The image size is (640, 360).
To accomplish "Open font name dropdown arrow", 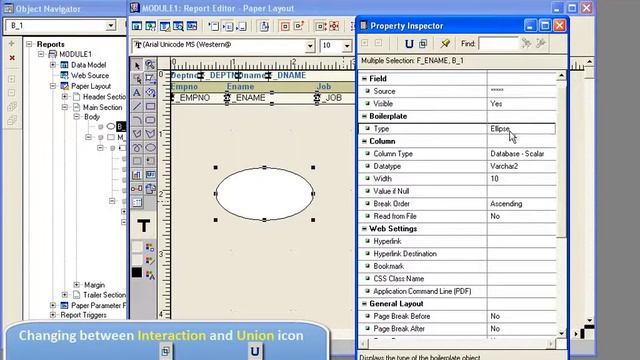I will (x=310, y=46).
